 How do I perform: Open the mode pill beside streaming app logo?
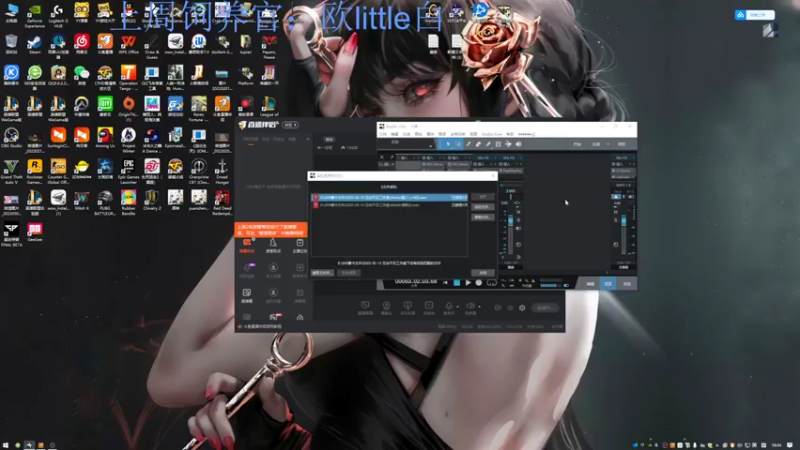pyautogui.click(x=290, y=125)
